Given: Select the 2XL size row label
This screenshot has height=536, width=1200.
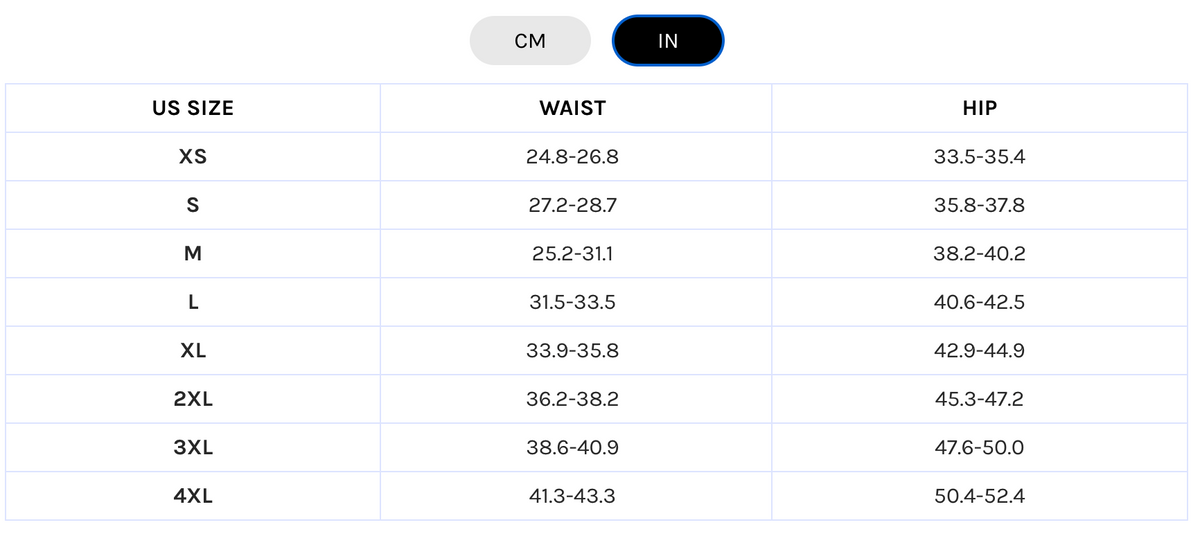Looking at the screenshot, I should tap(193, 399).
